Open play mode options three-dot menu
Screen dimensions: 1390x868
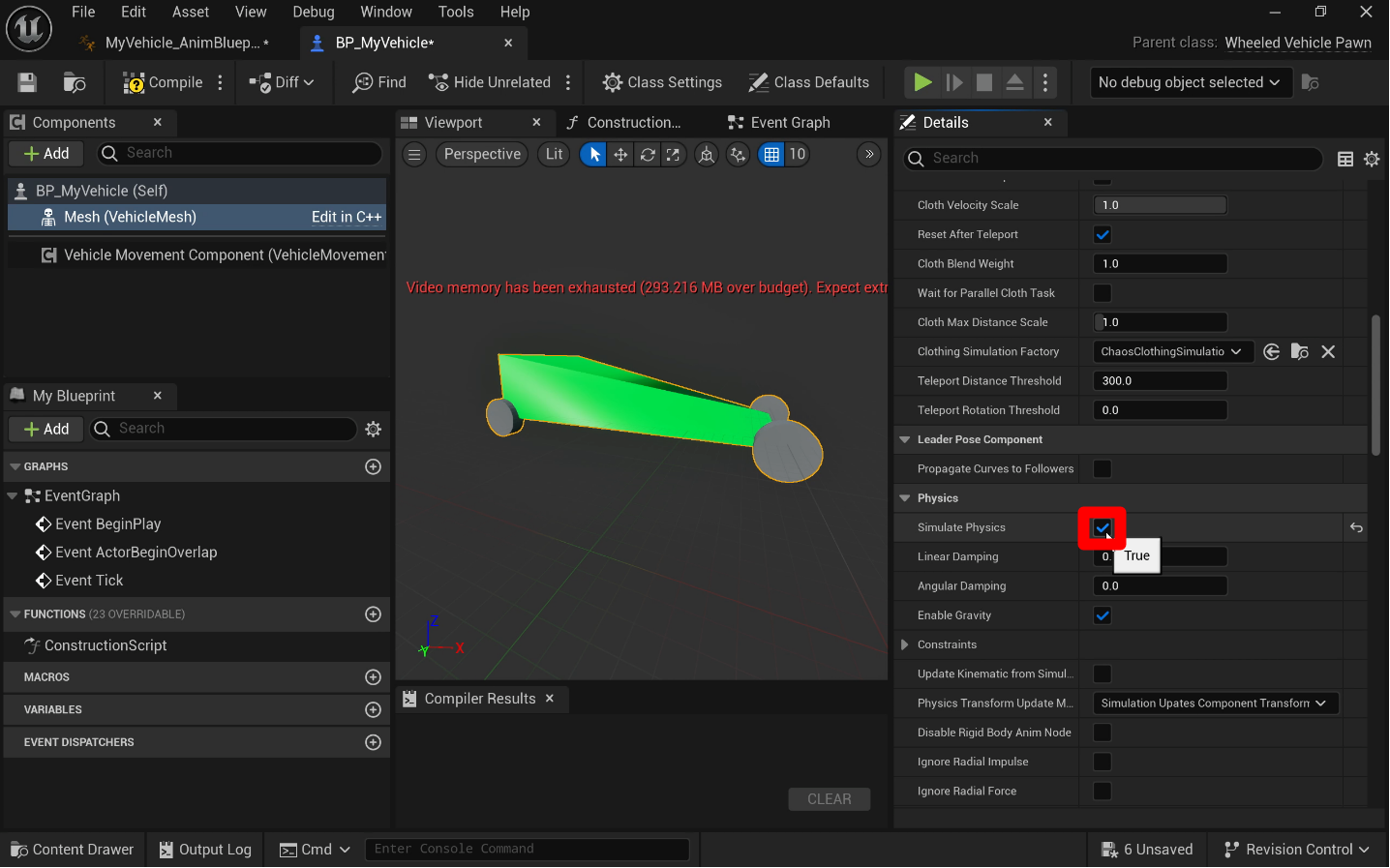1045,82
